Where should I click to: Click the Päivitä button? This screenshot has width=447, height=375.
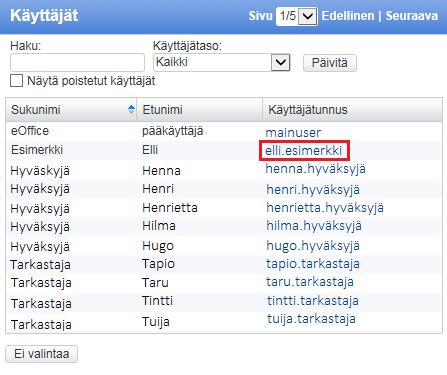click(x=329, y=63)
